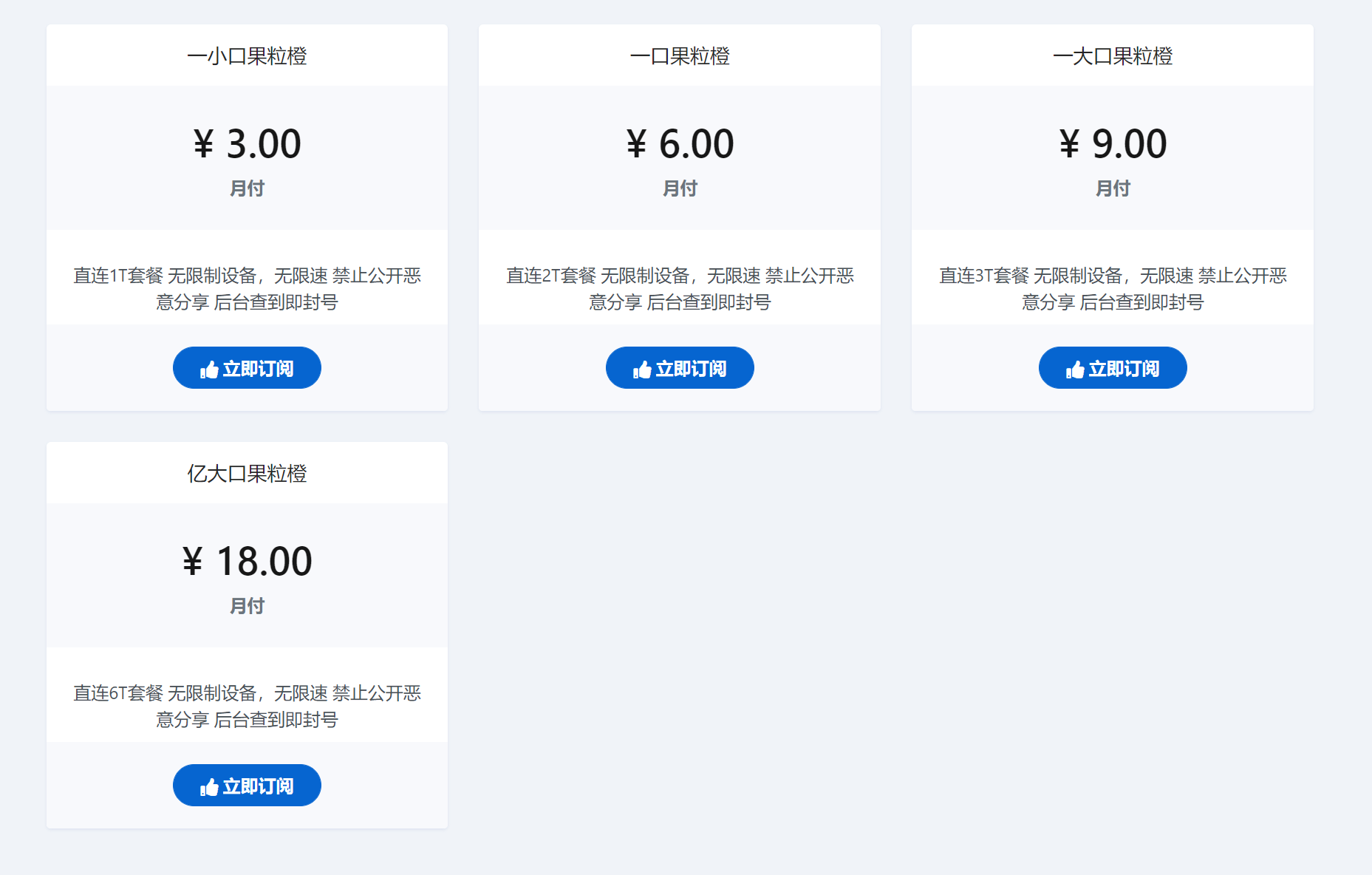Click thumbs-up icon in 一口果粒橙 subscribe button
The image size is (1372, 875).
coord(642,370)
